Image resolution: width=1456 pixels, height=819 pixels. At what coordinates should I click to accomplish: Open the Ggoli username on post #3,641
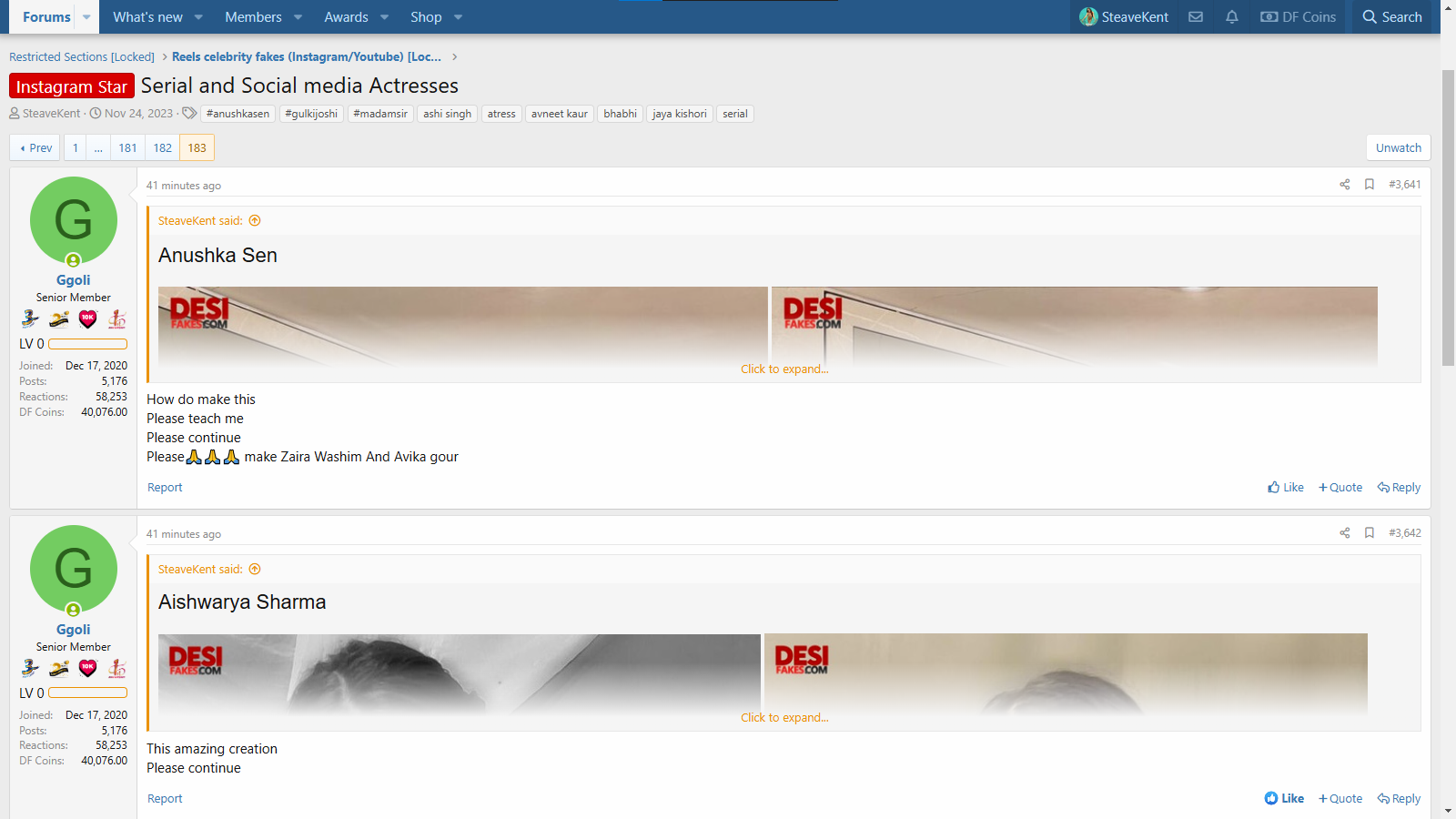point(74,280)
